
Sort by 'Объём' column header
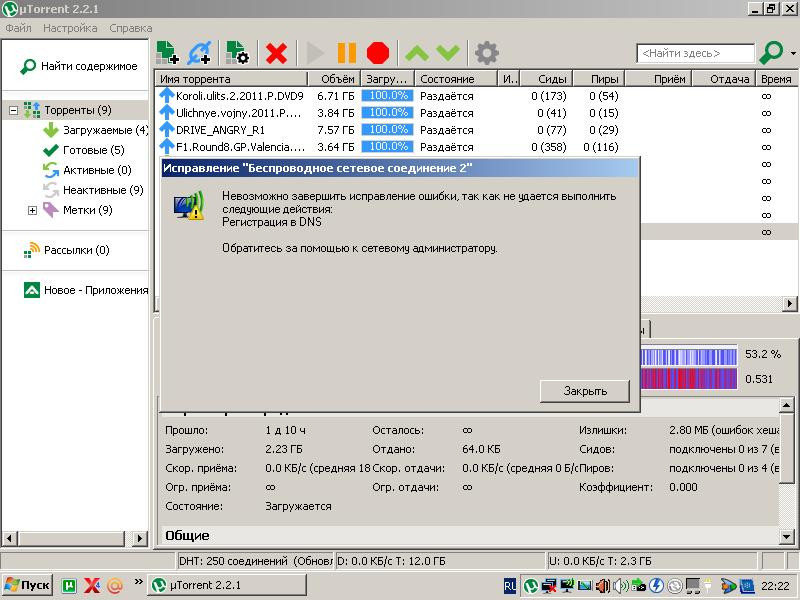(x=334, y=79)
